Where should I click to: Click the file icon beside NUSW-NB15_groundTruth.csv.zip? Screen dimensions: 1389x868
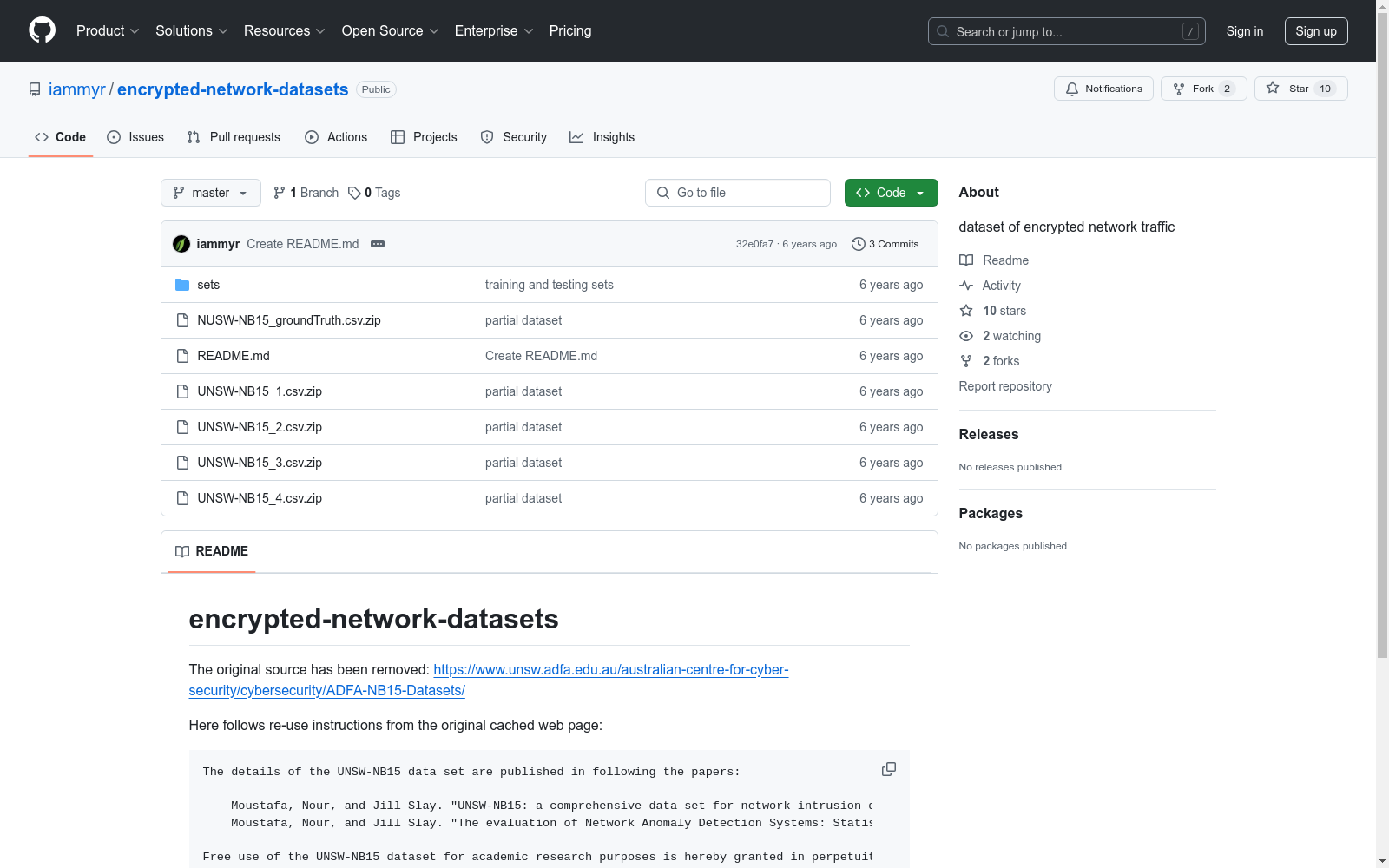[x=182, y=320]
